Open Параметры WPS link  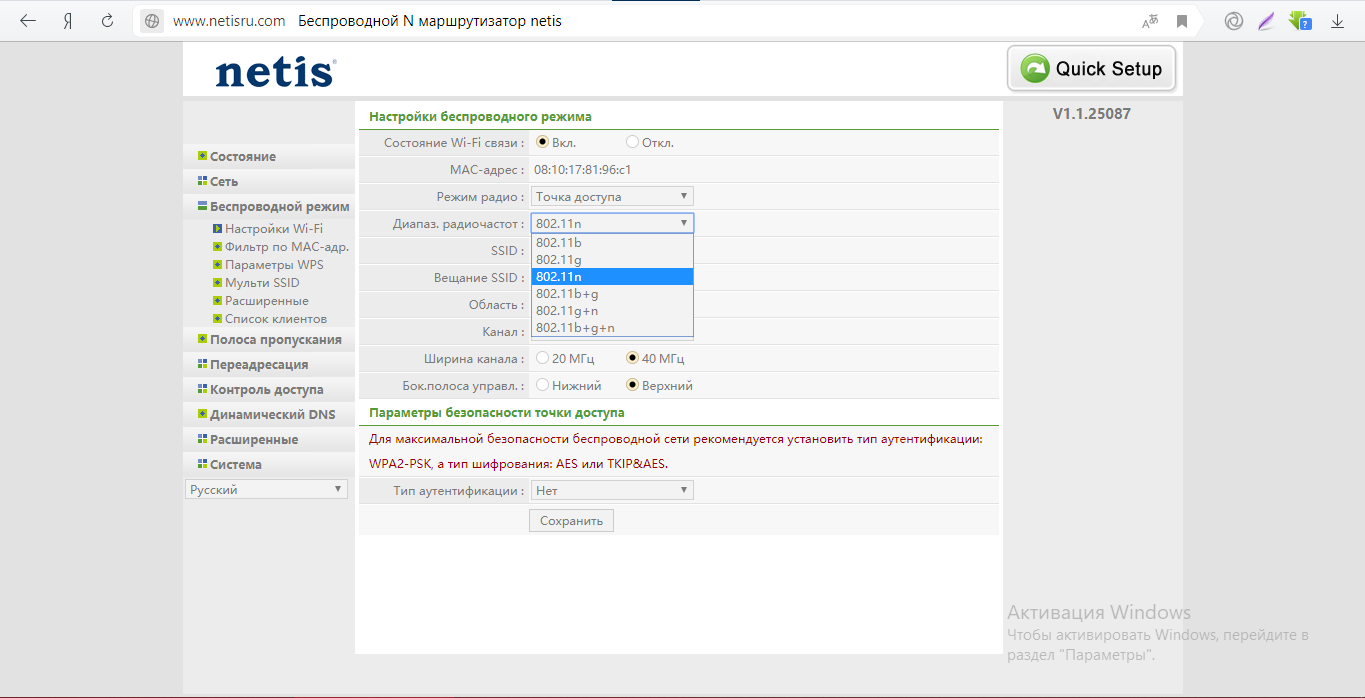(x=274, y=265)
